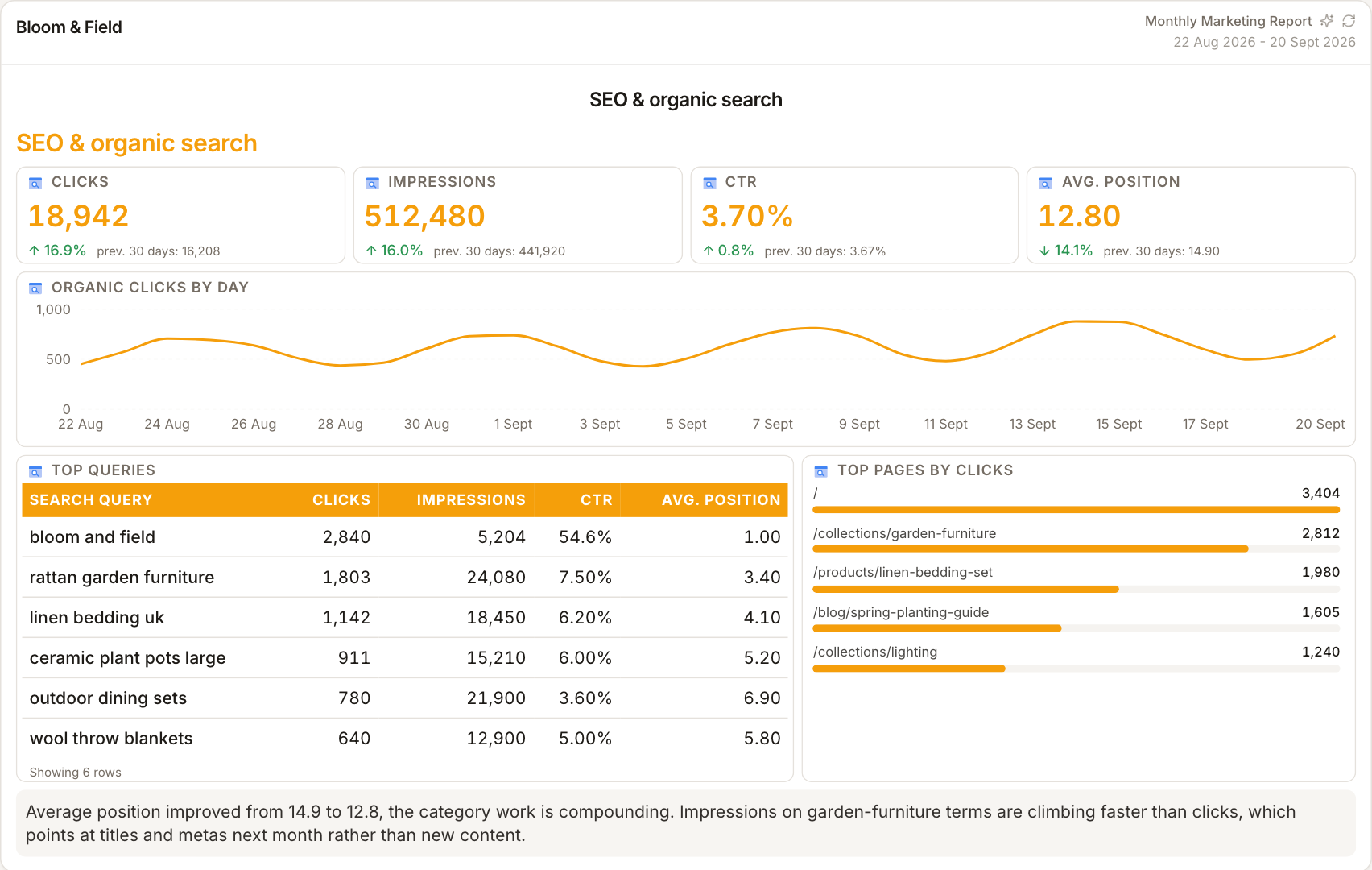
Task: Click the refresh icon in the header
Action: (1349, 21)
